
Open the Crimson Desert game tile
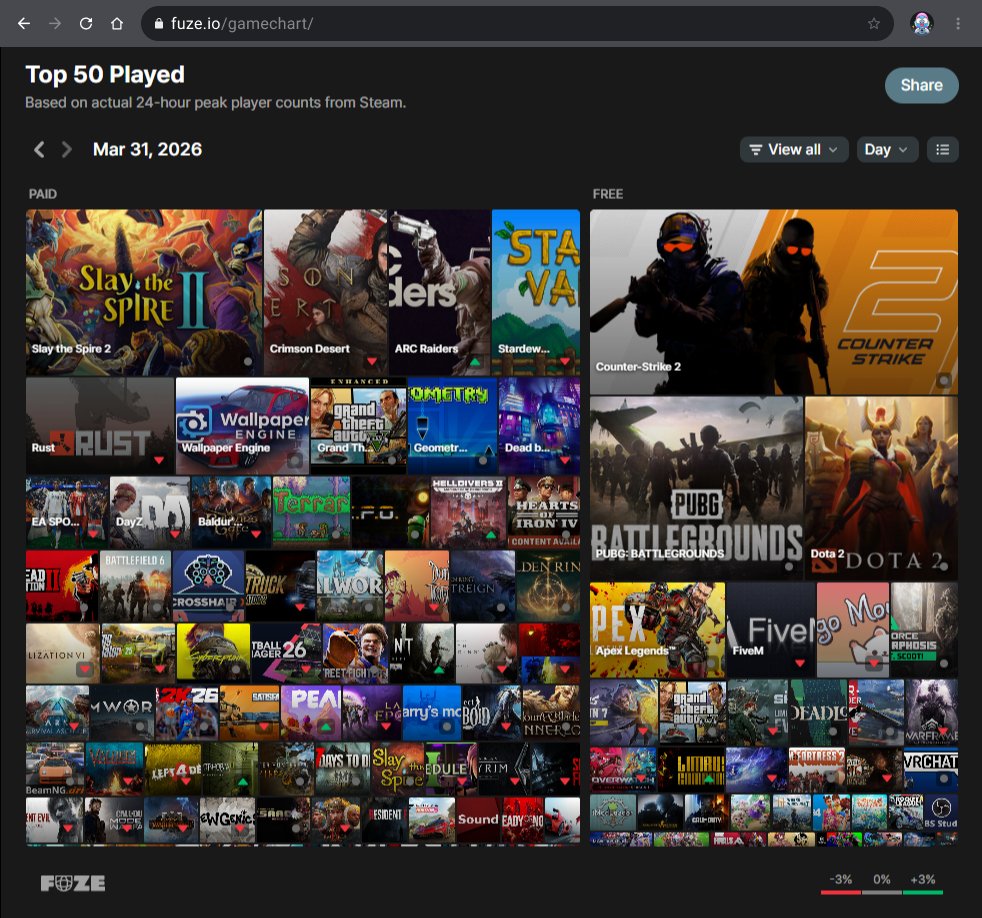click(326, 292)
